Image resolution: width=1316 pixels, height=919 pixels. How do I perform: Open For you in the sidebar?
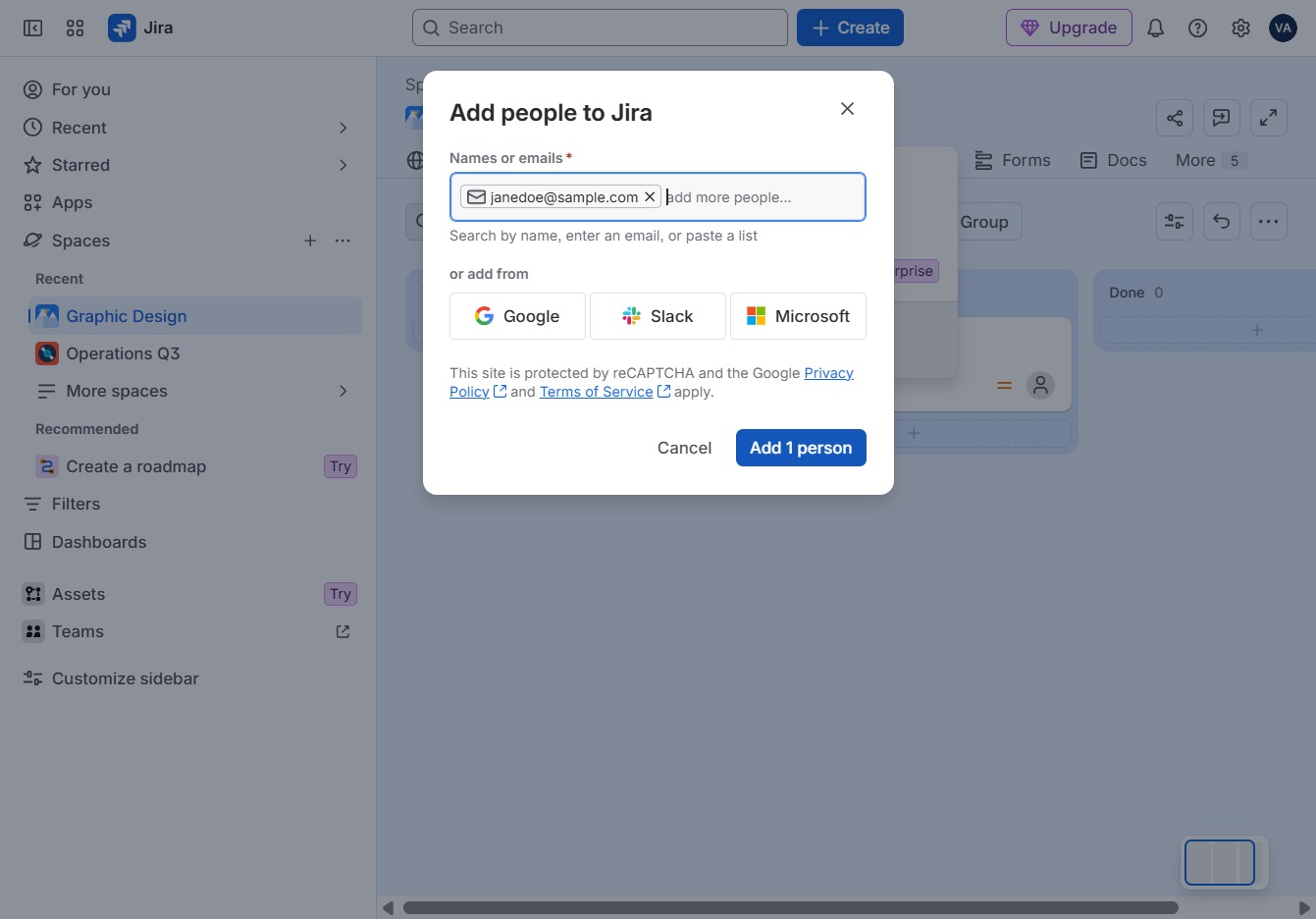point(192,89)
